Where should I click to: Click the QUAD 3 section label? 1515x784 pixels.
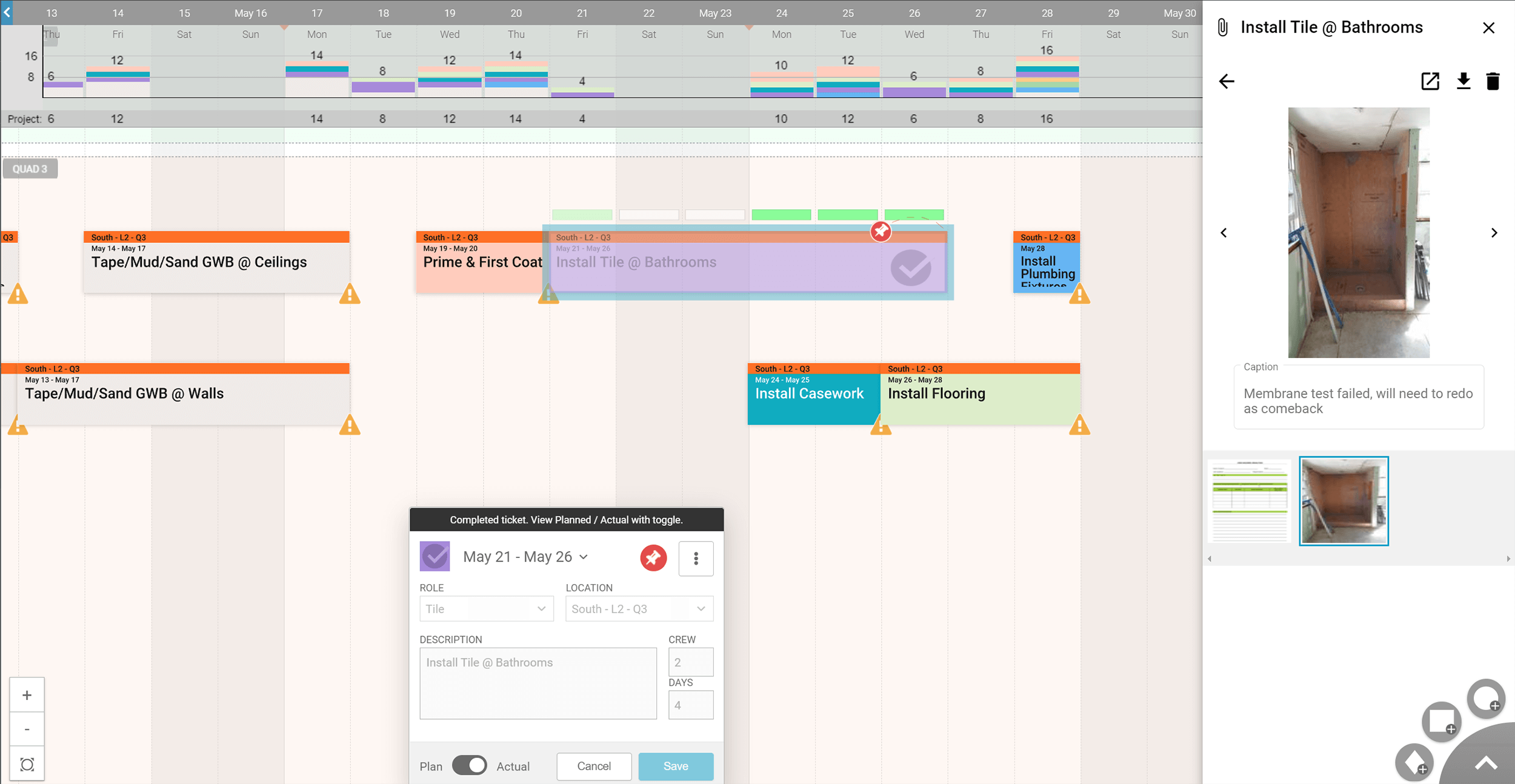point(30,169)
